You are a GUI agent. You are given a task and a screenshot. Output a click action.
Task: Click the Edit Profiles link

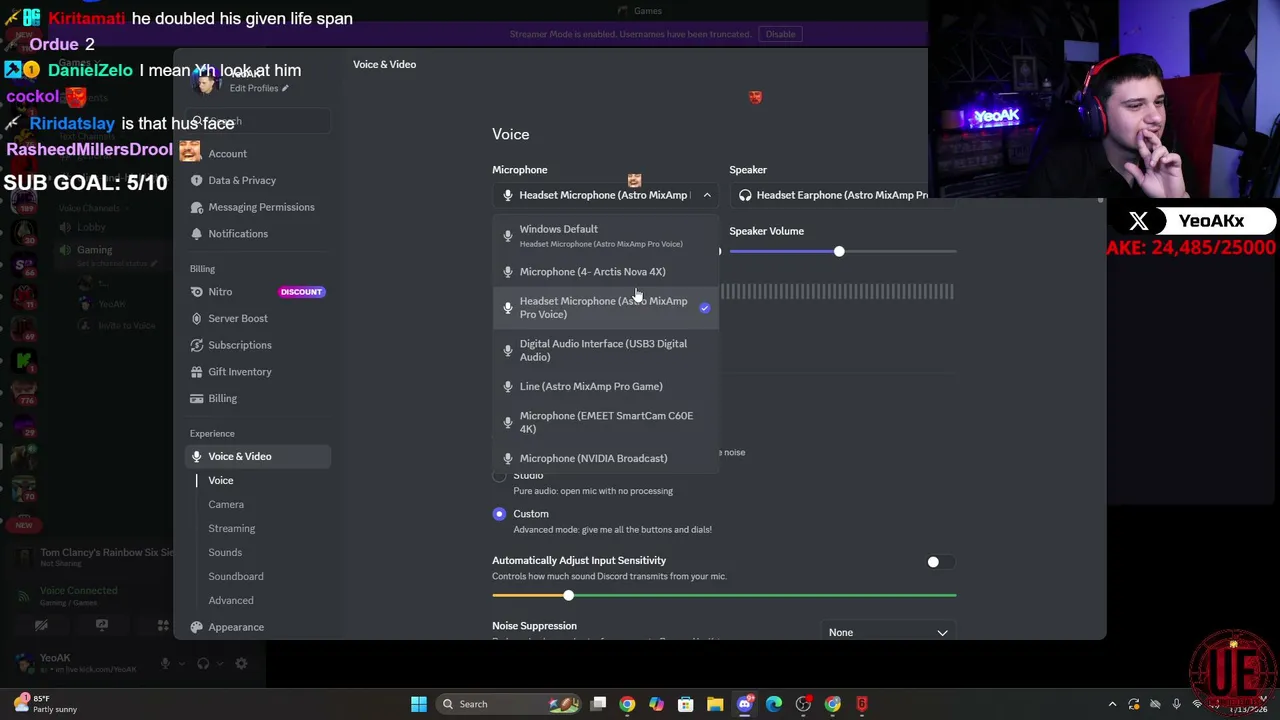coord(258,88)
